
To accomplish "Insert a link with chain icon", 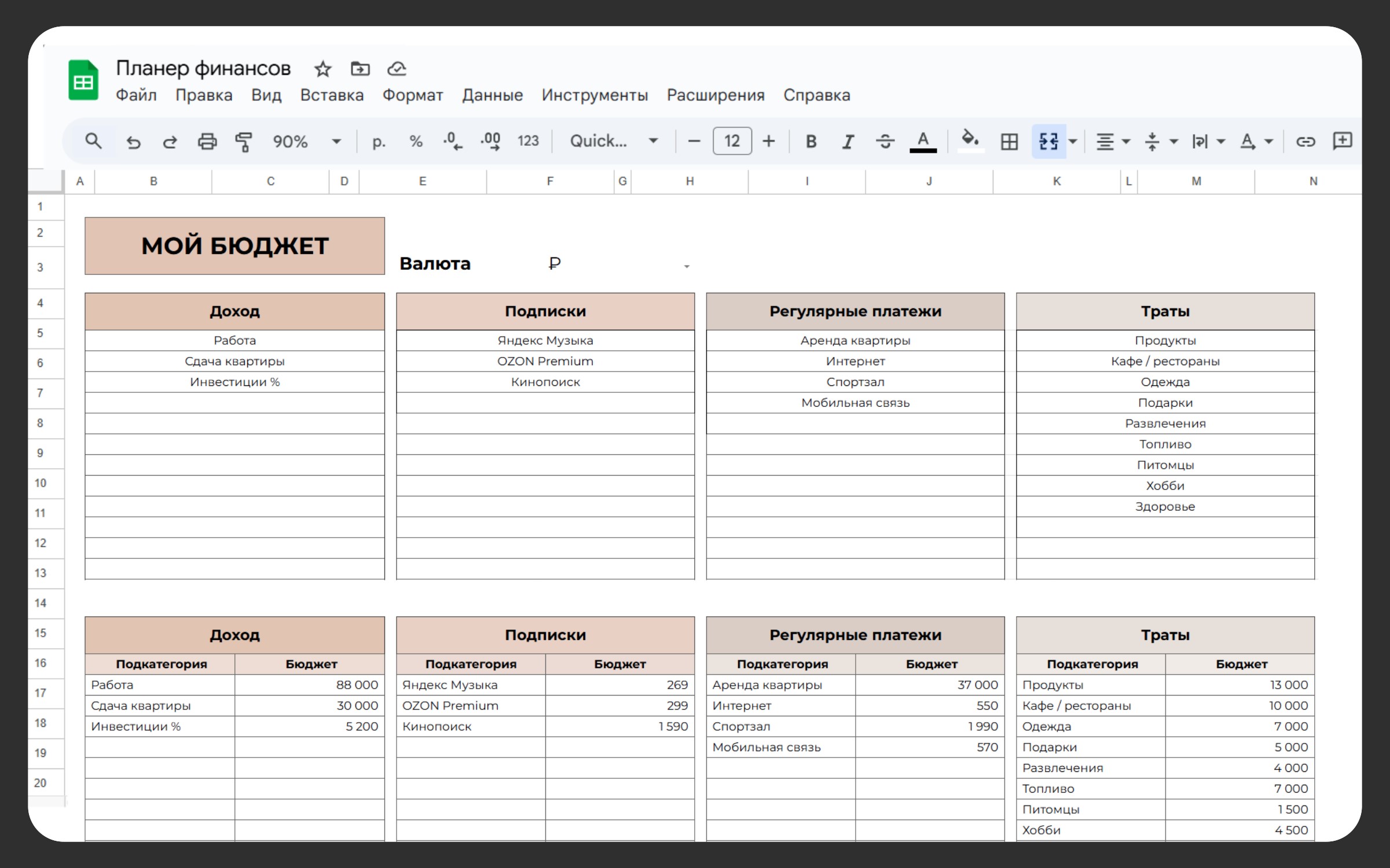I will [1305, 142].
